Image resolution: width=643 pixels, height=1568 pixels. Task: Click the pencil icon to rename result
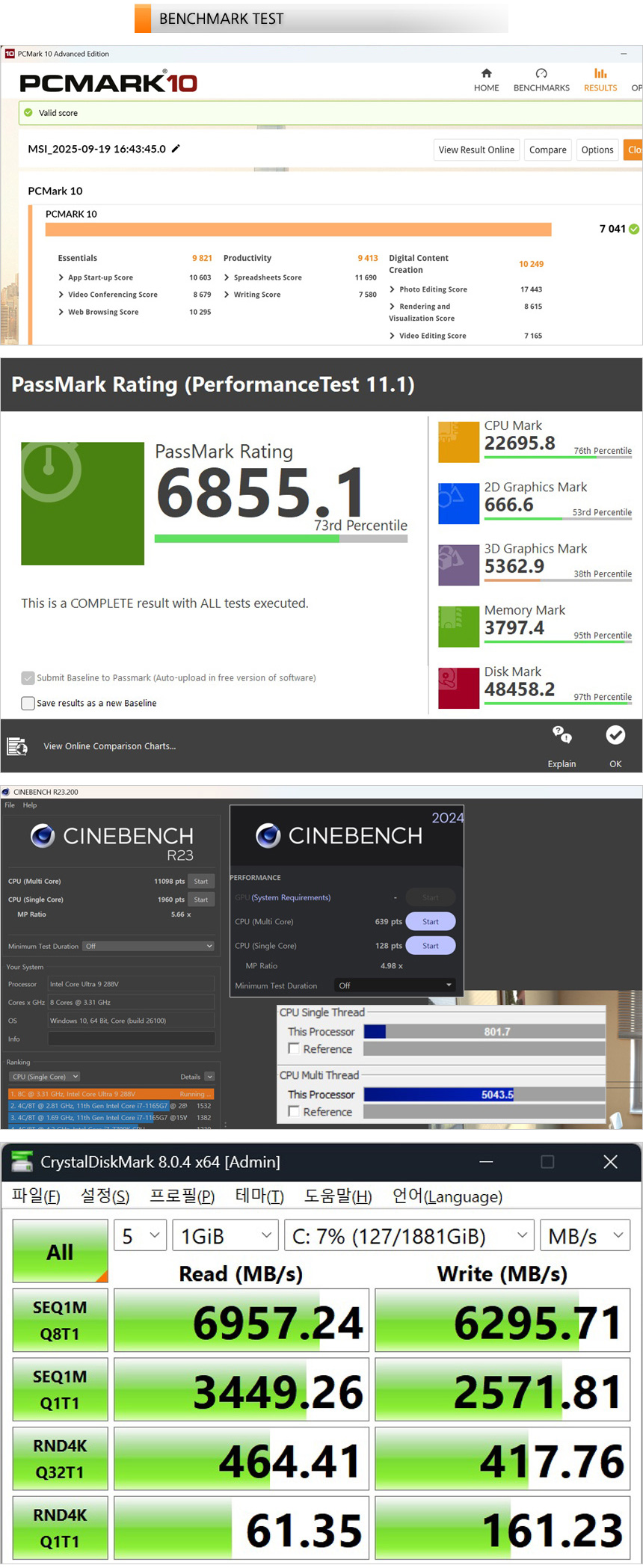coord(176,149)
